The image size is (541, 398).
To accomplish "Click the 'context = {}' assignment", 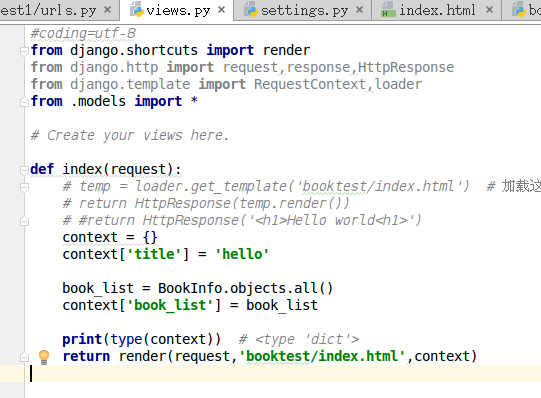I will pos(110,237).
